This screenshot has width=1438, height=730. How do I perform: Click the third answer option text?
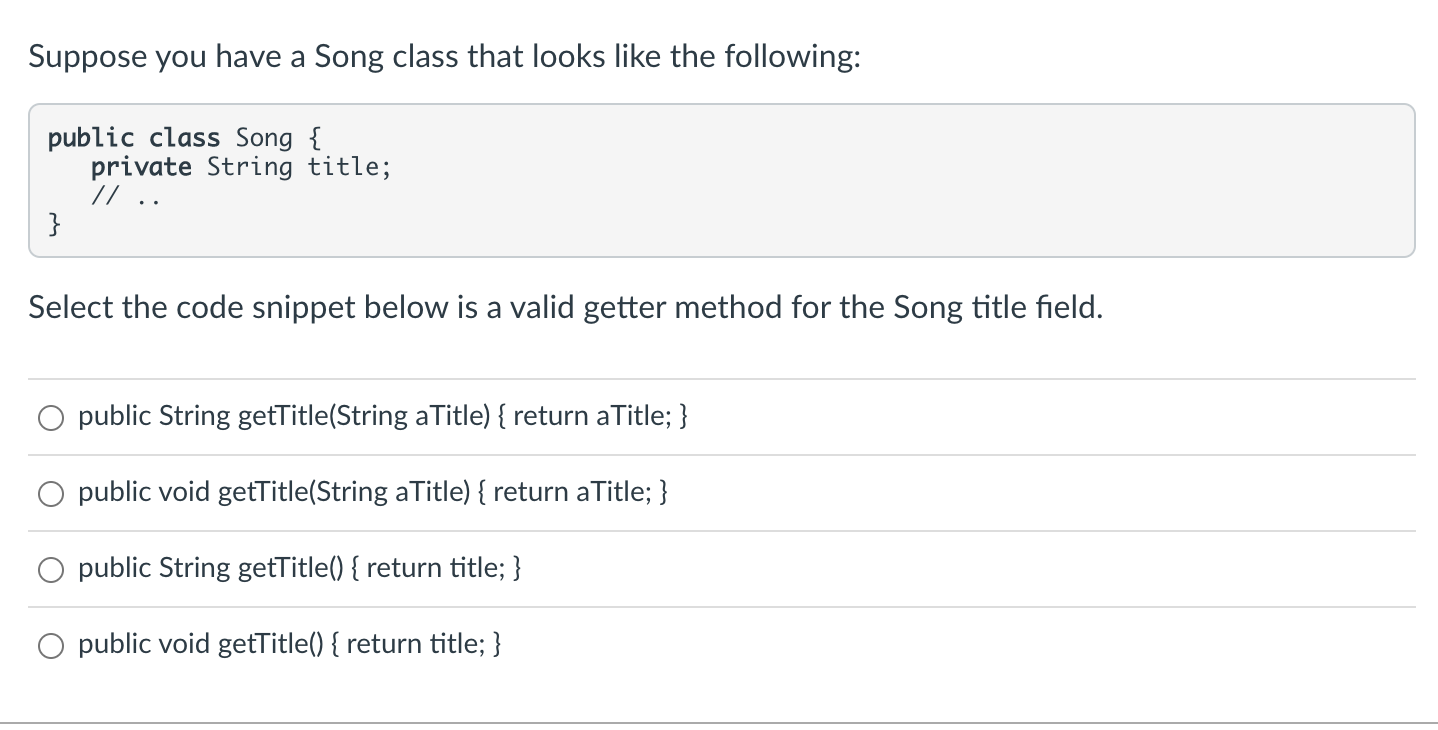pyautogui.click(x=300, y=569)
